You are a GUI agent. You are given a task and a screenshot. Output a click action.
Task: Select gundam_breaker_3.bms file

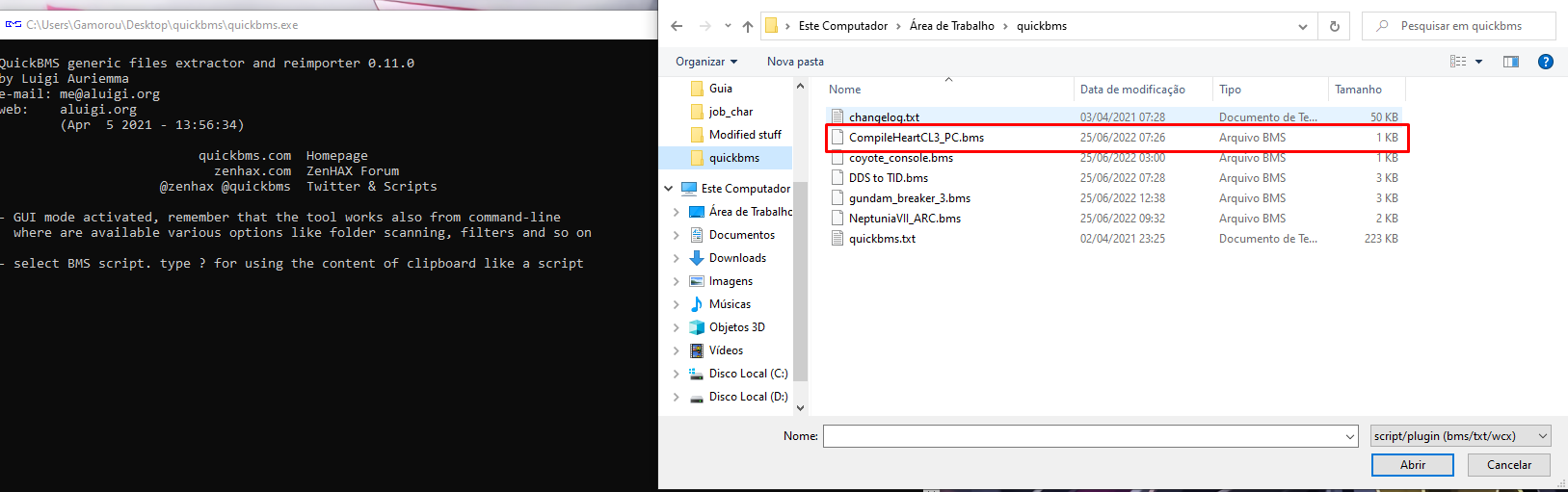1115,198
